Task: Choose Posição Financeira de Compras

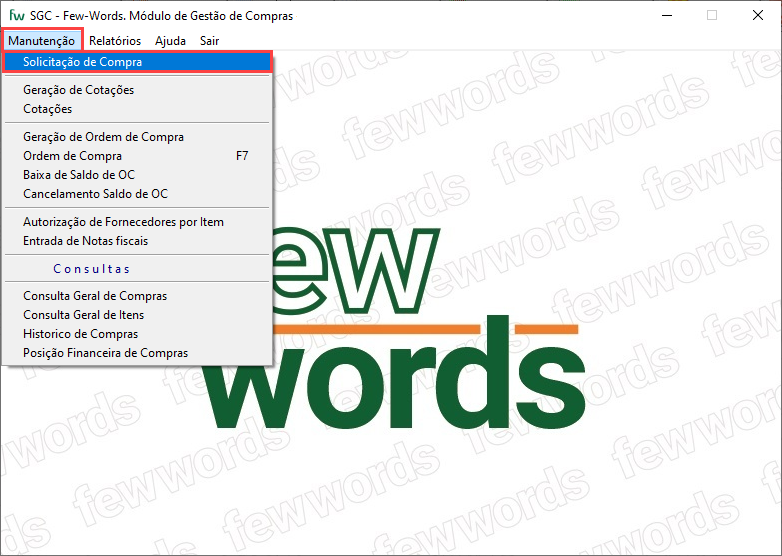Action: (137, 353)
